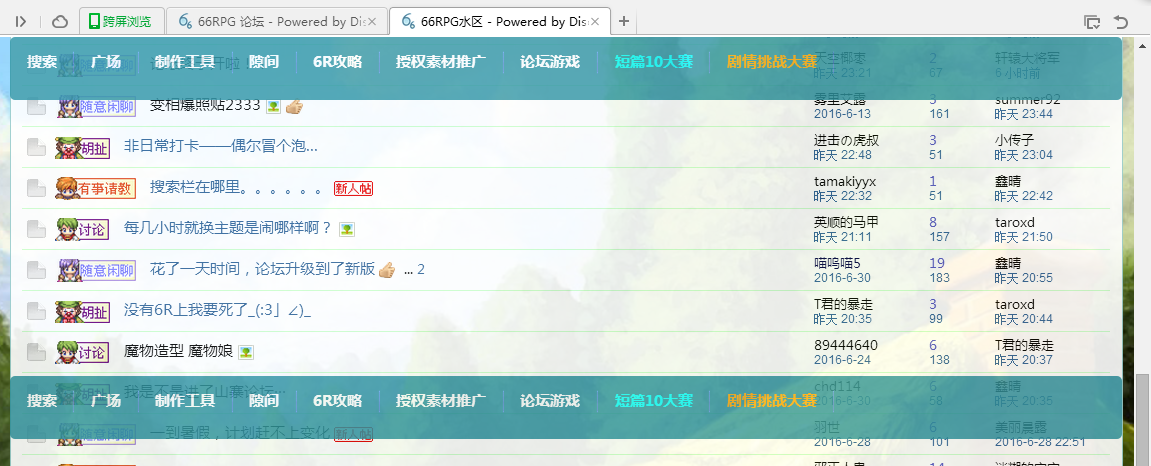Viewport: 1151px width, 466px height.
Task: Open 搜索 in the upper navigation bar
Action: click(42, 62)
